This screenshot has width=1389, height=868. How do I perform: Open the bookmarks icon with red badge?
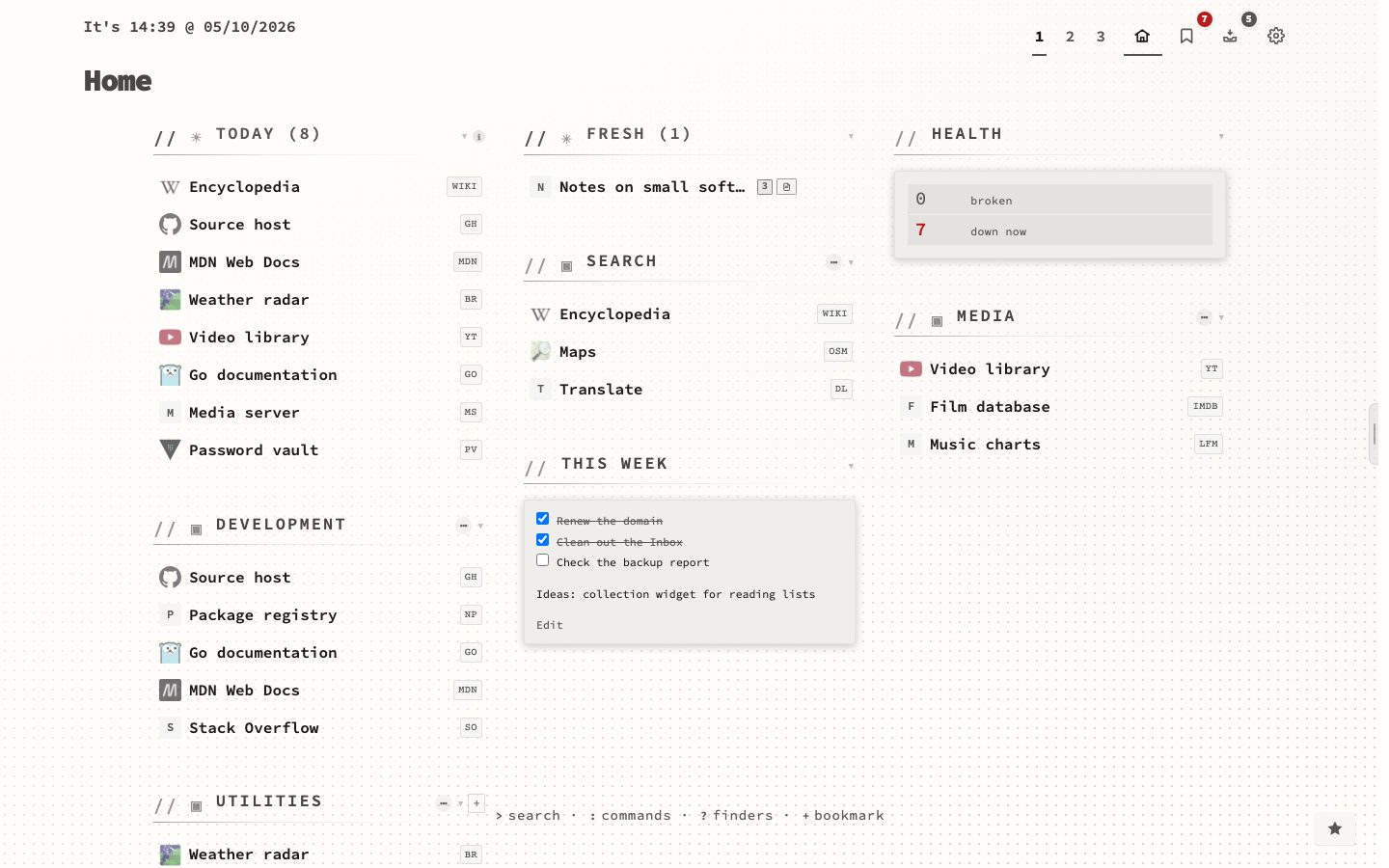tap(1186, 37)
